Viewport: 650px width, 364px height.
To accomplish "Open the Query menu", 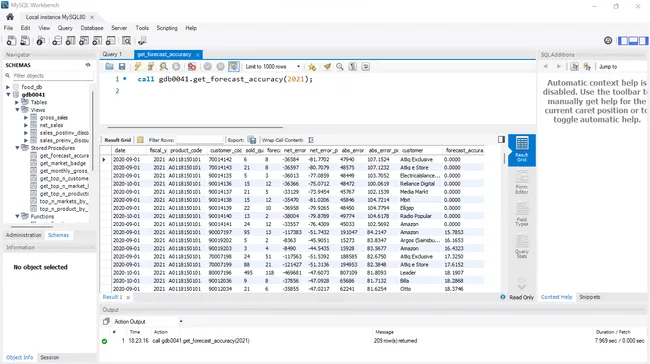I will click(65, 28).
